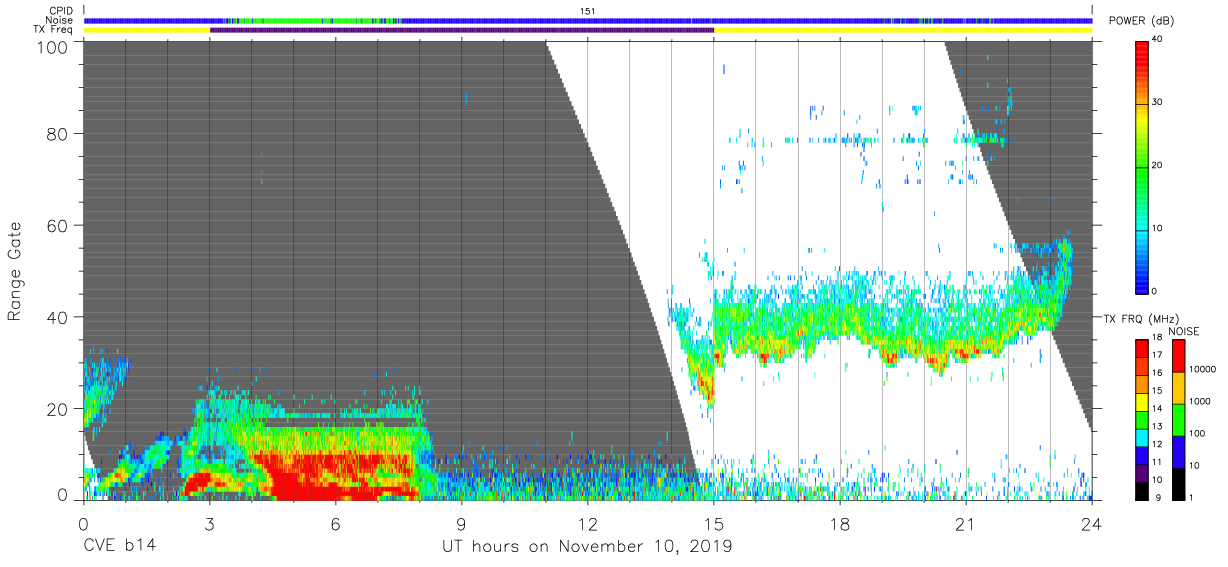Click the 'TX Freq' row label
The image size is (1228, 567).
coord(52,30)
